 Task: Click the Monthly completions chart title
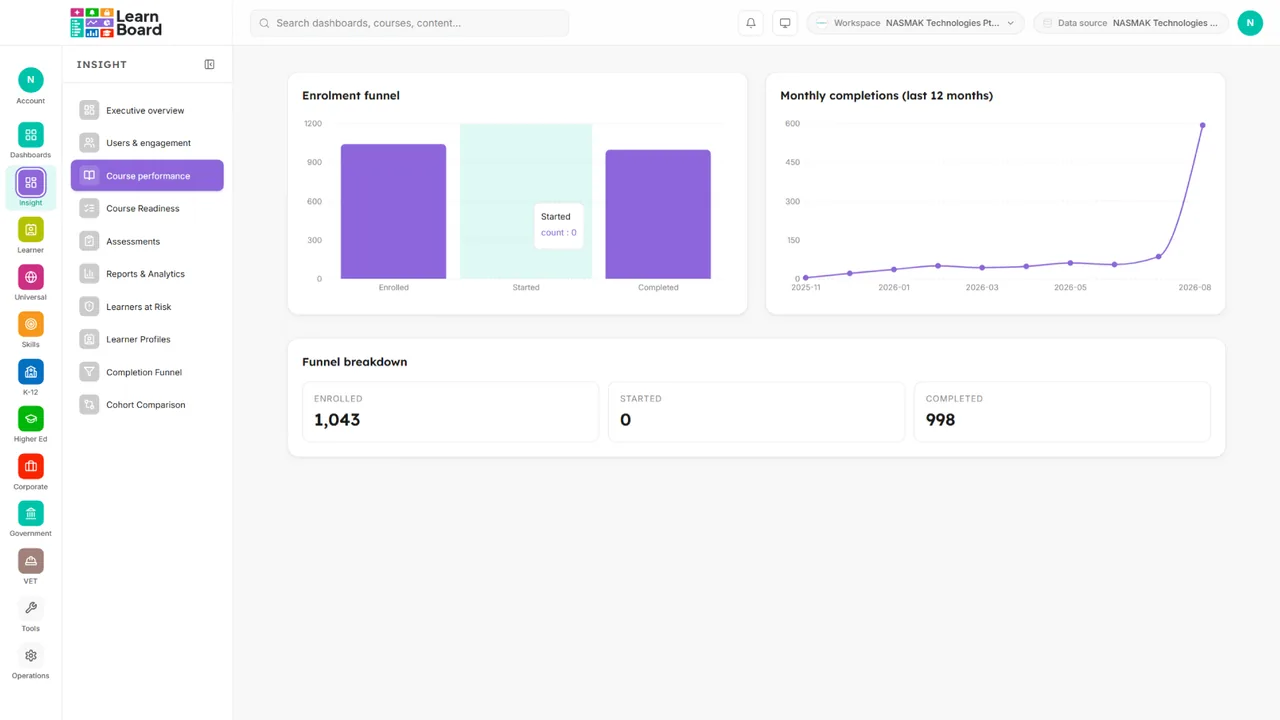[x=886, y=96]
